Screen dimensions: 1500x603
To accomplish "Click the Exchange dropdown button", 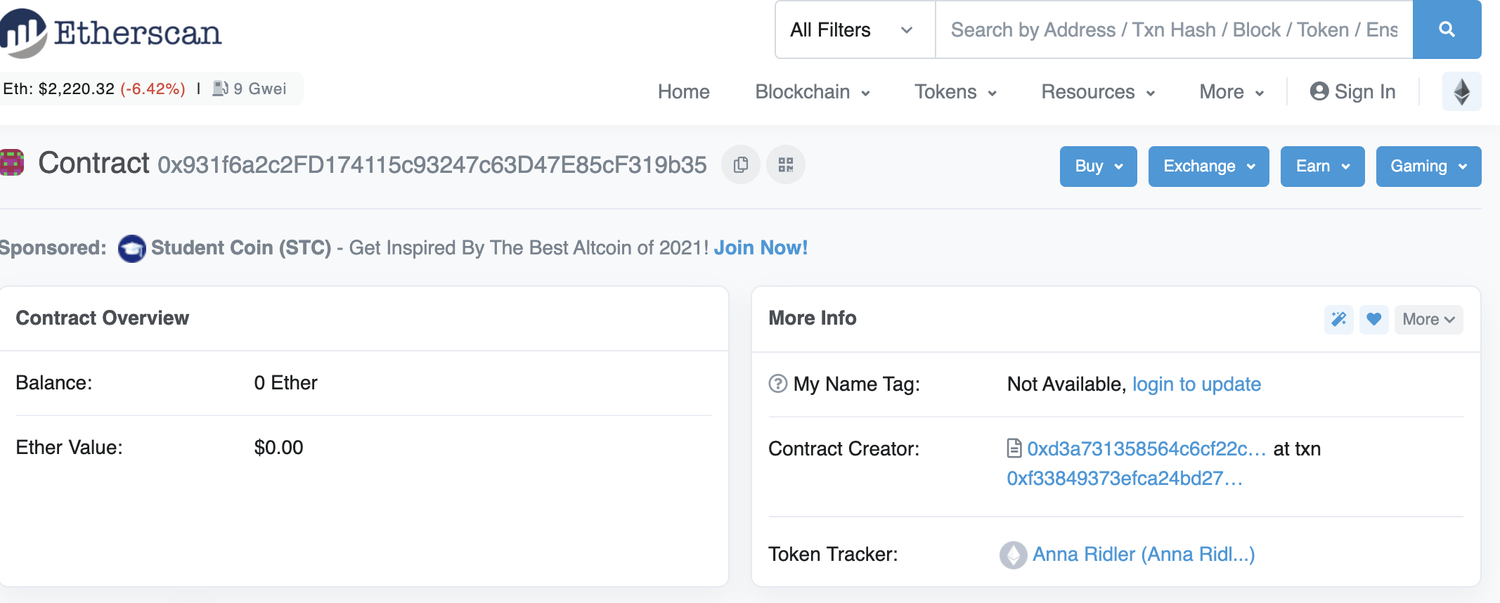I will [x=1208, y=166].
